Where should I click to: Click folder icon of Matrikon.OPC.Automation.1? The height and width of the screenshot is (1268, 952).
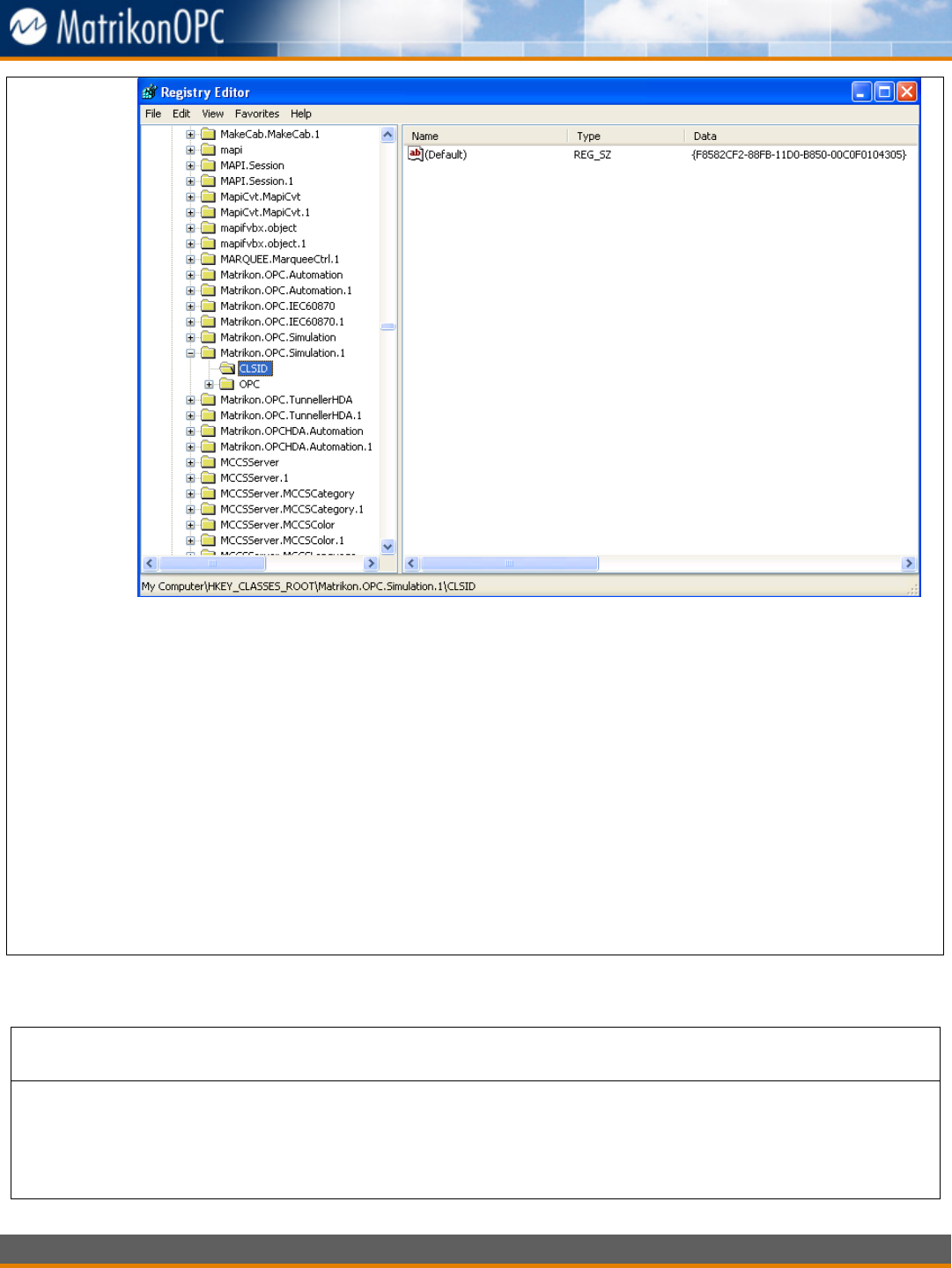[208, 291]
